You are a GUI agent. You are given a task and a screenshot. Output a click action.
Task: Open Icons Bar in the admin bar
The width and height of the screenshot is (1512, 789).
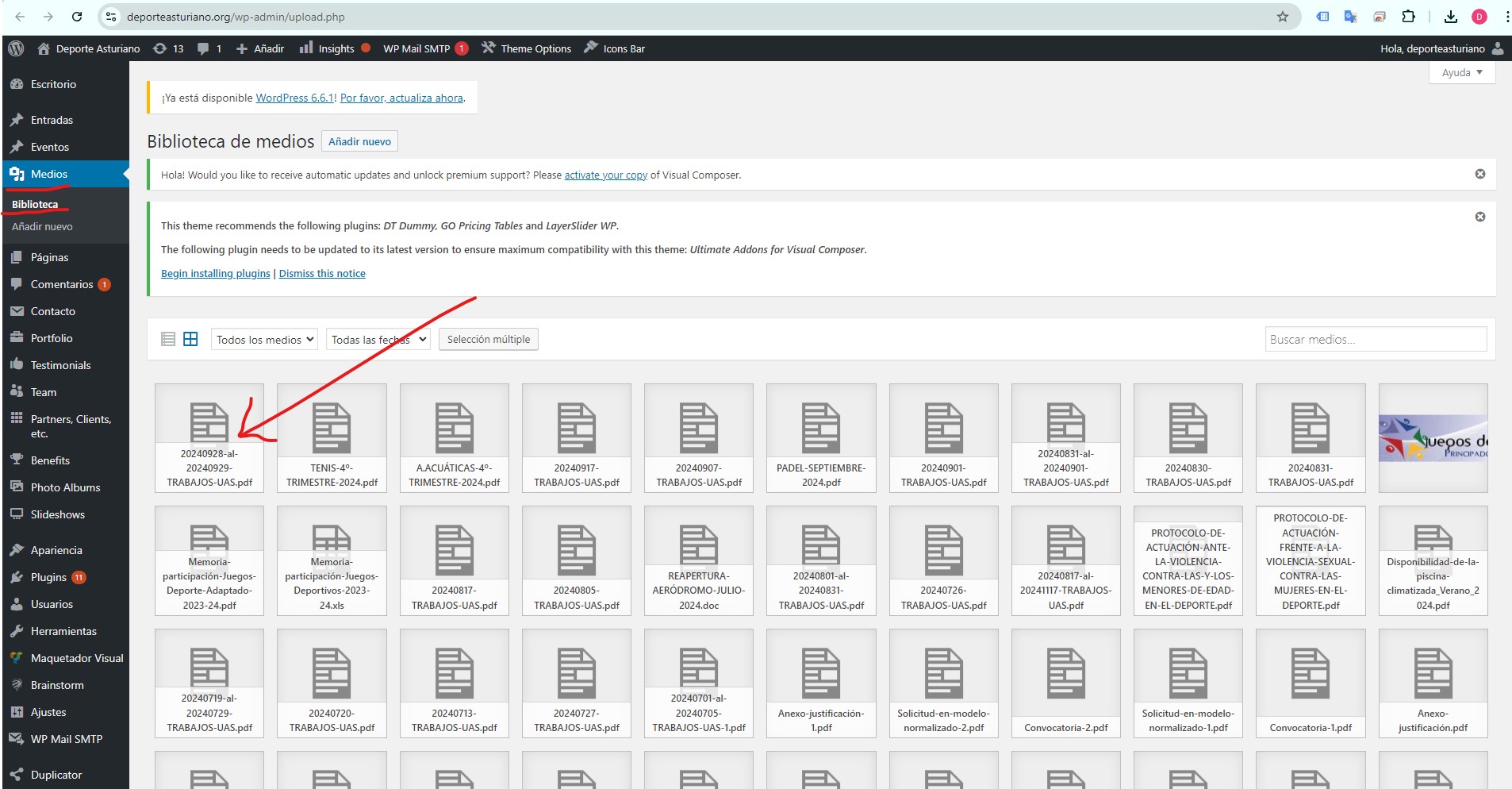tap(615, 48)
